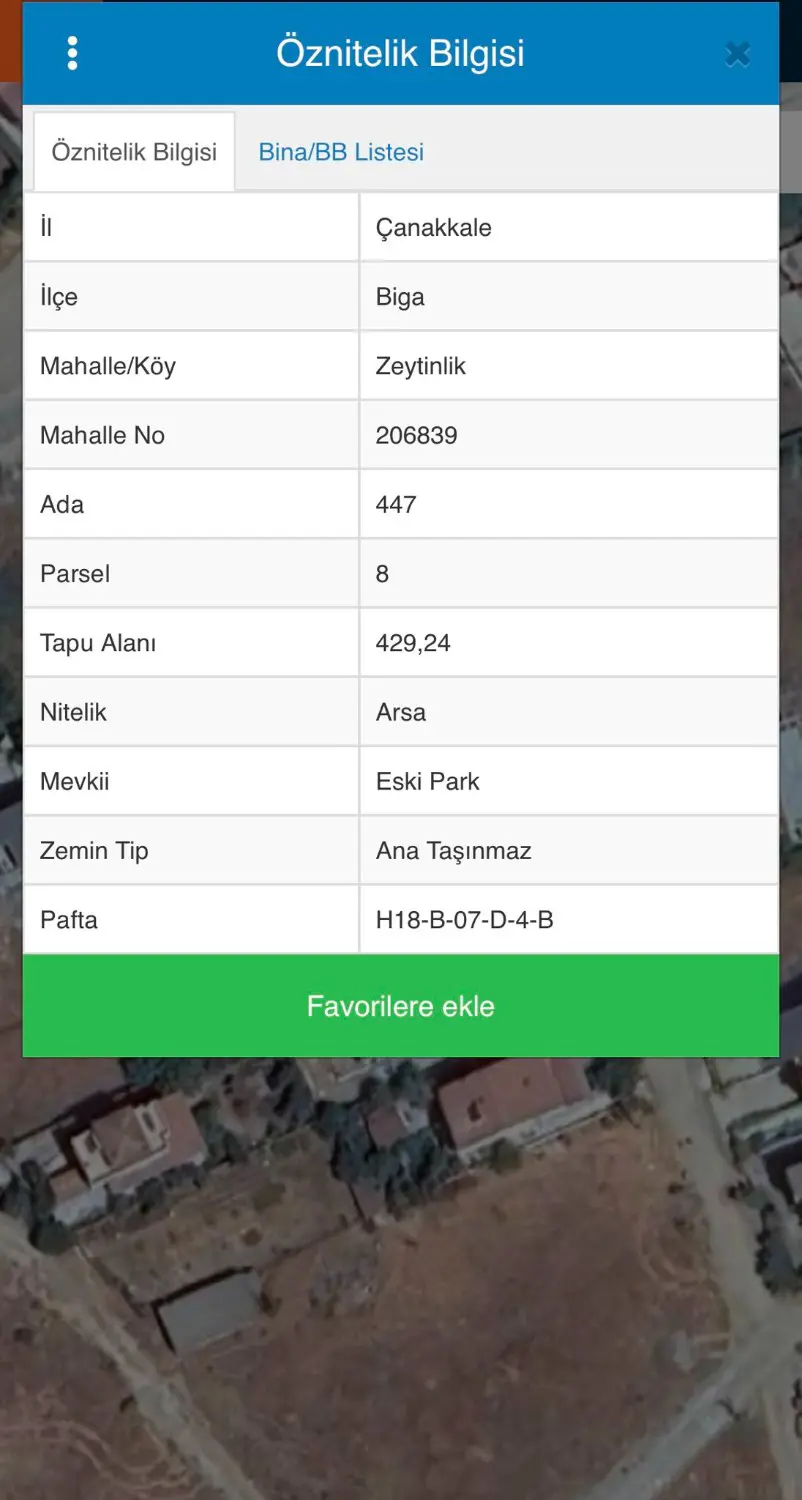Open the three-dot options menu
Image resolution: width=802 pixels, height=1500 pixels.
72,53
